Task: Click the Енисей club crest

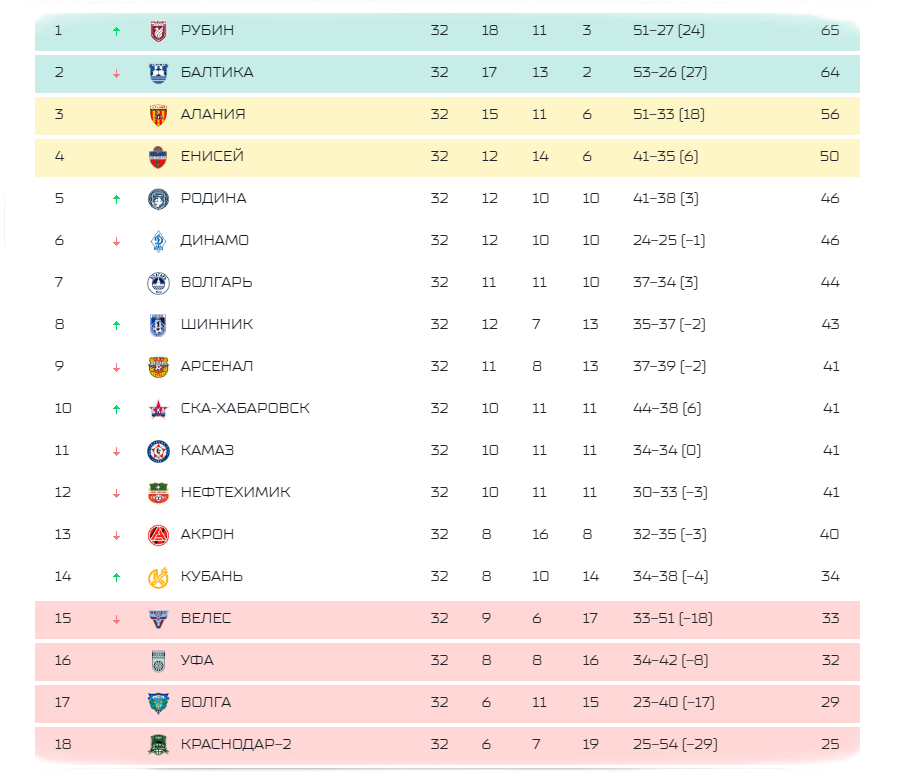Action: click(158, 157)
